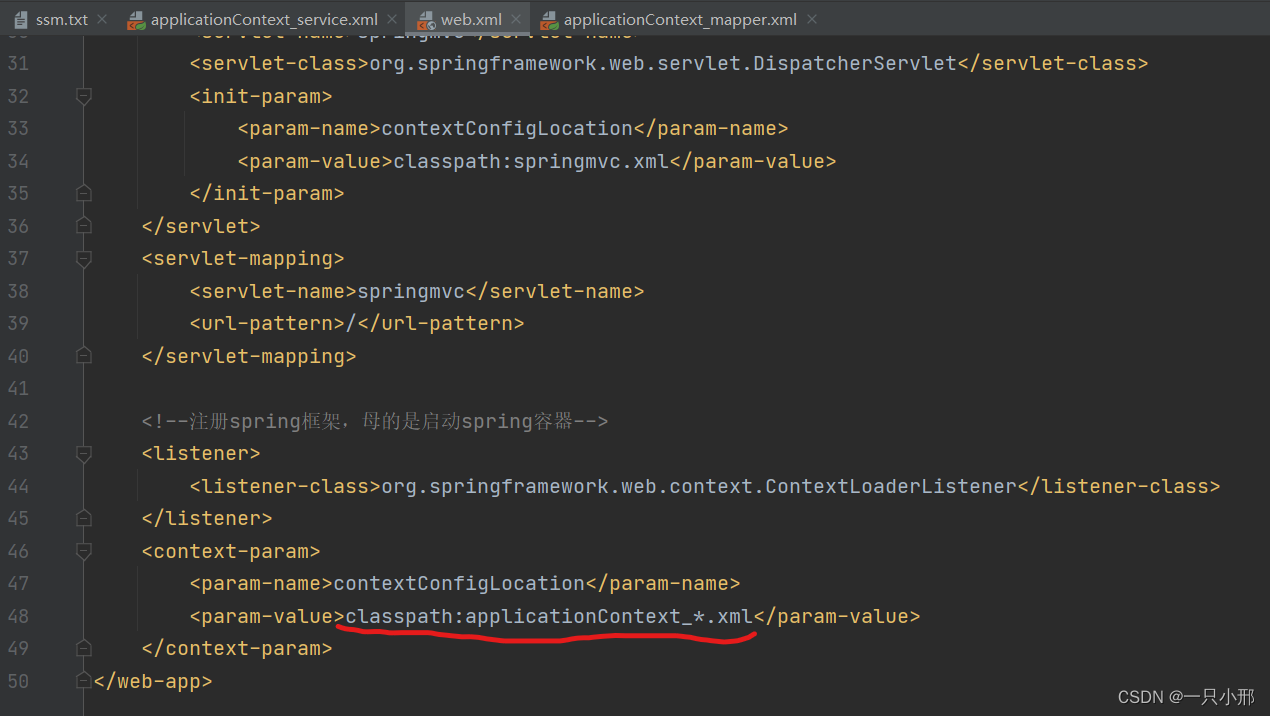
Task: Place cursor inside classpath:springmvc.xml value
Action: point(530,160)
